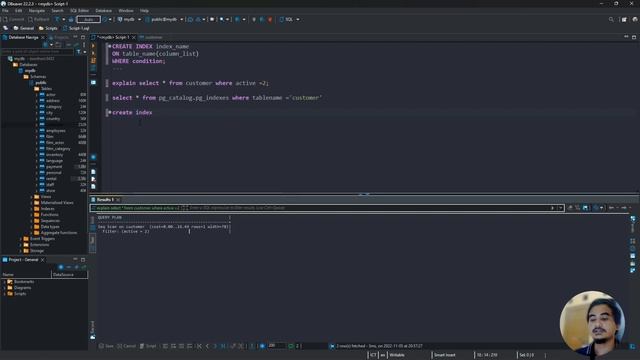
Task: Select Bookmarks in the Project panel
Action: (x=24, y=282)
